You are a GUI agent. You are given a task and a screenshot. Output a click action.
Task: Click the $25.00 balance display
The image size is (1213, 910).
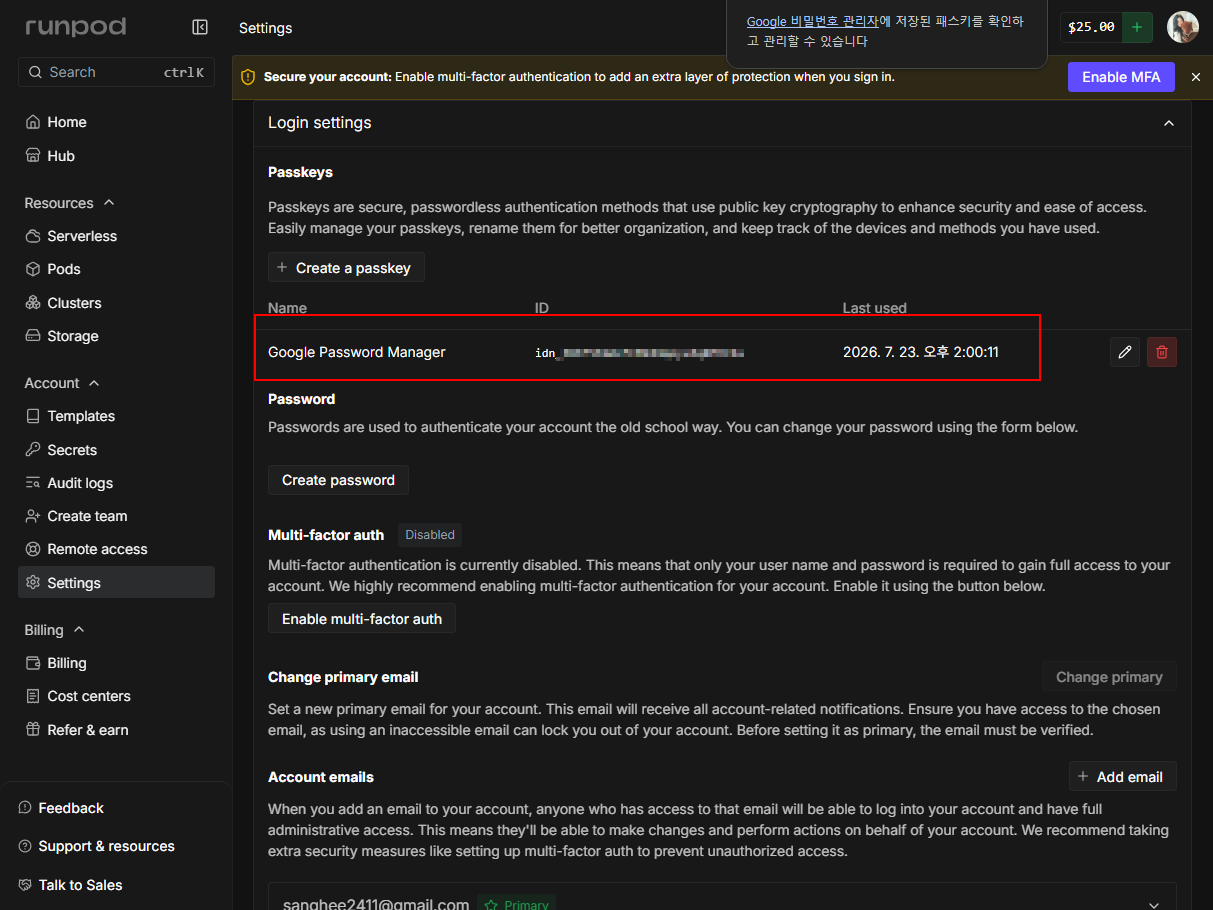point(1091,27)
